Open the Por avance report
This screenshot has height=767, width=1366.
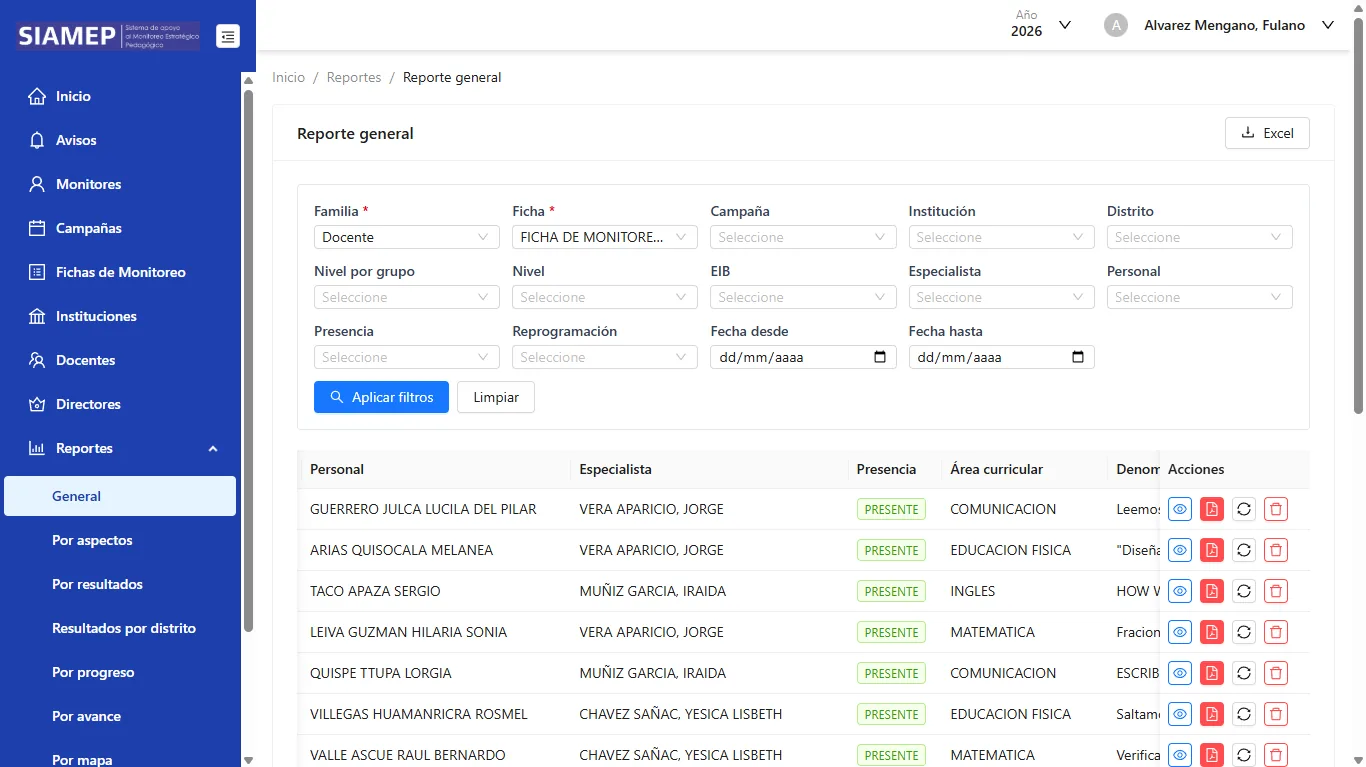120,716
